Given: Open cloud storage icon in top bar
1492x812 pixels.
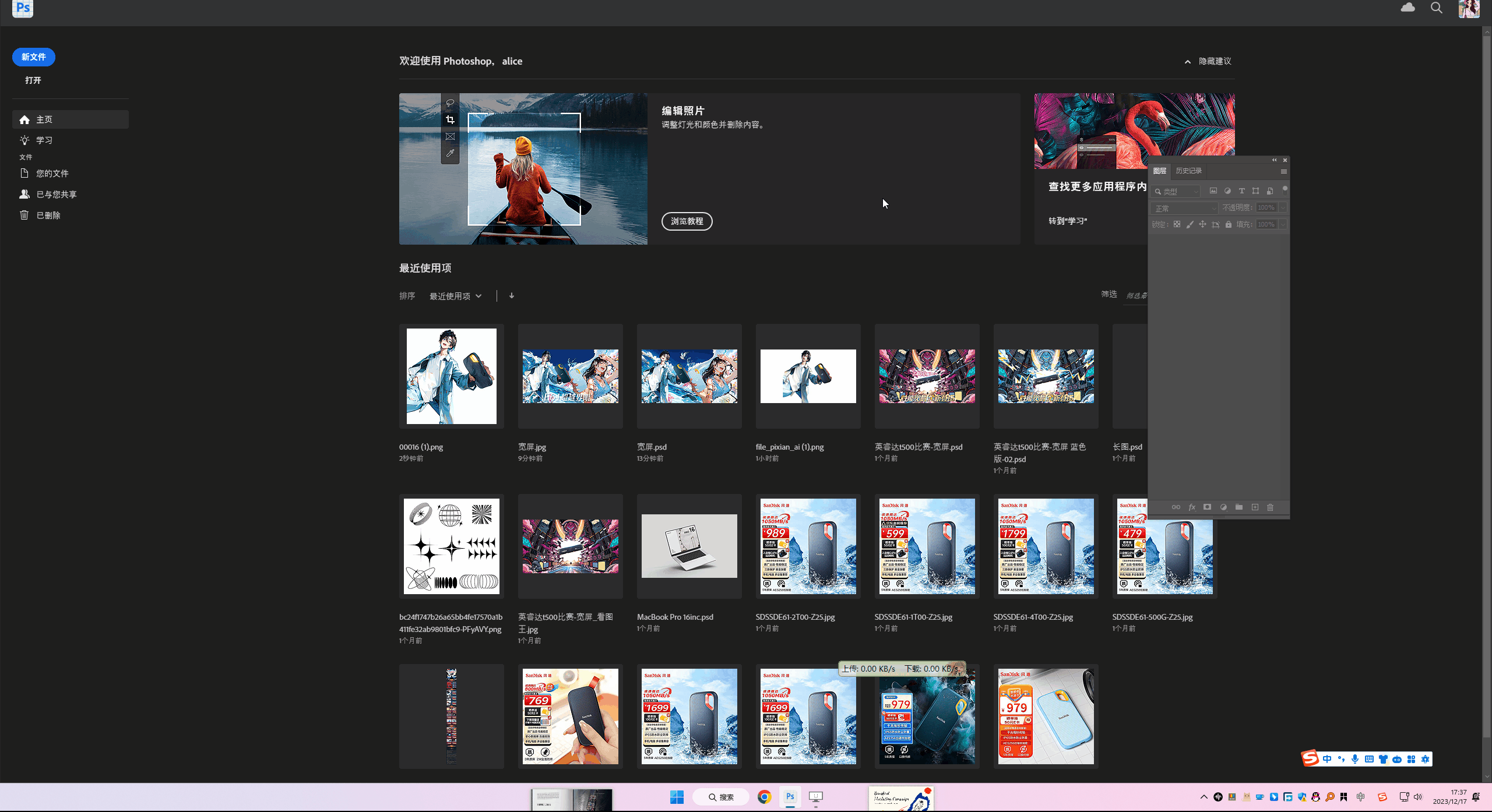Looking at the screenshot, I should [1407, 8].
